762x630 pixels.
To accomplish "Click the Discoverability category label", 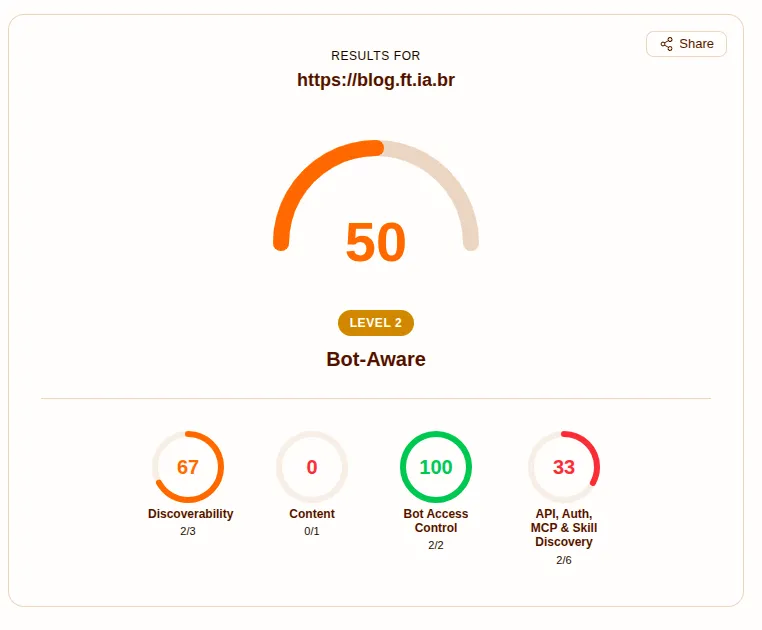I will pos(190,514).
